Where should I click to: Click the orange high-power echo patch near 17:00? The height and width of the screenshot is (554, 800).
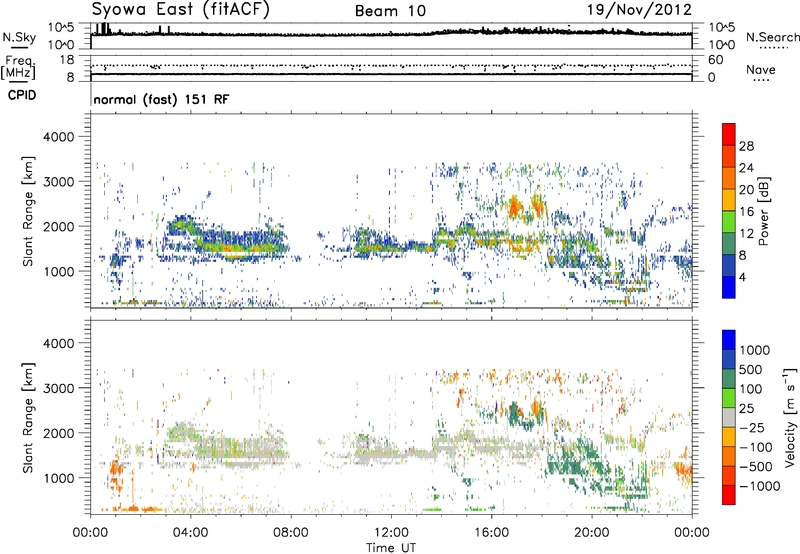coord(514,207)
